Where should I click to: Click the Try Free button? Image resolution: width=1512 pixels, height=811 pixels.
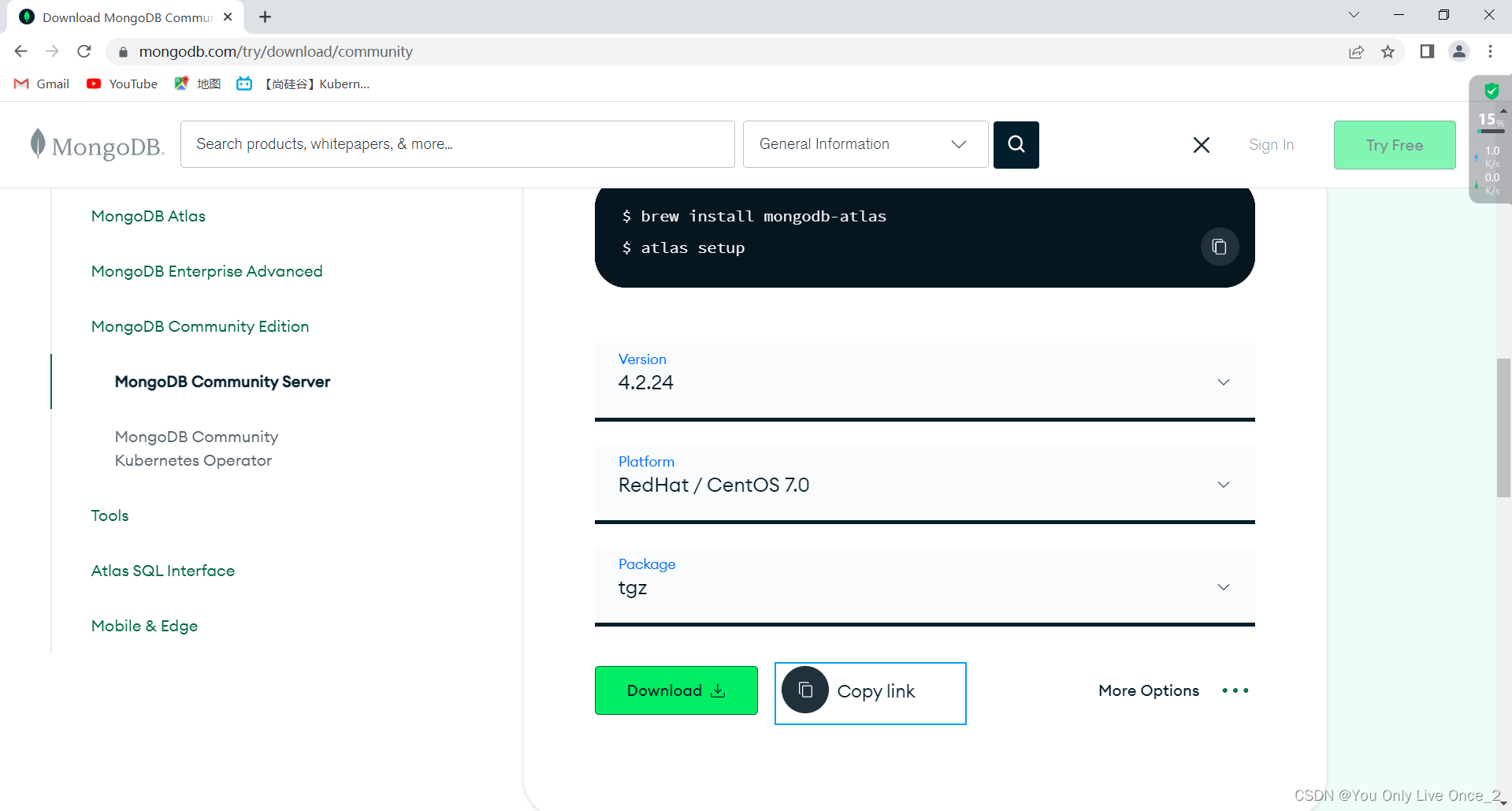click(1395, 145)
